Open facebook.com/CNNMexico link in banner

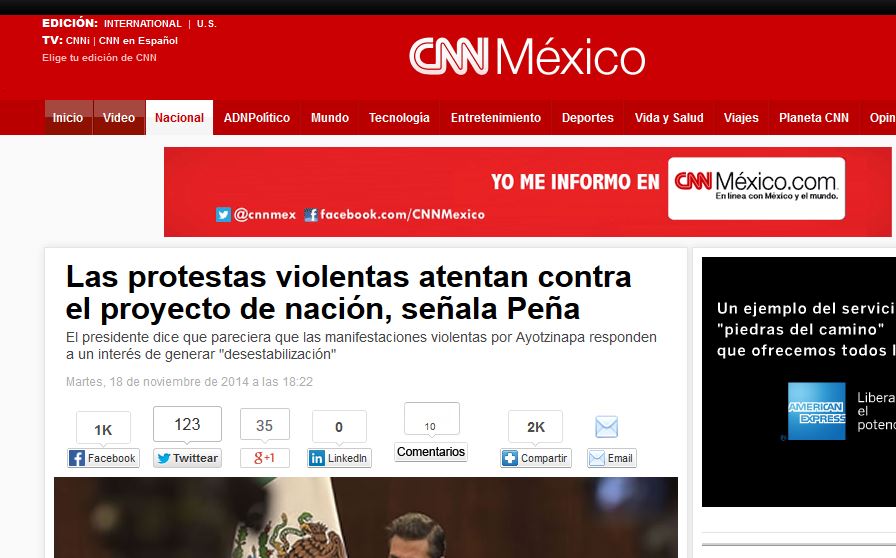394,214
